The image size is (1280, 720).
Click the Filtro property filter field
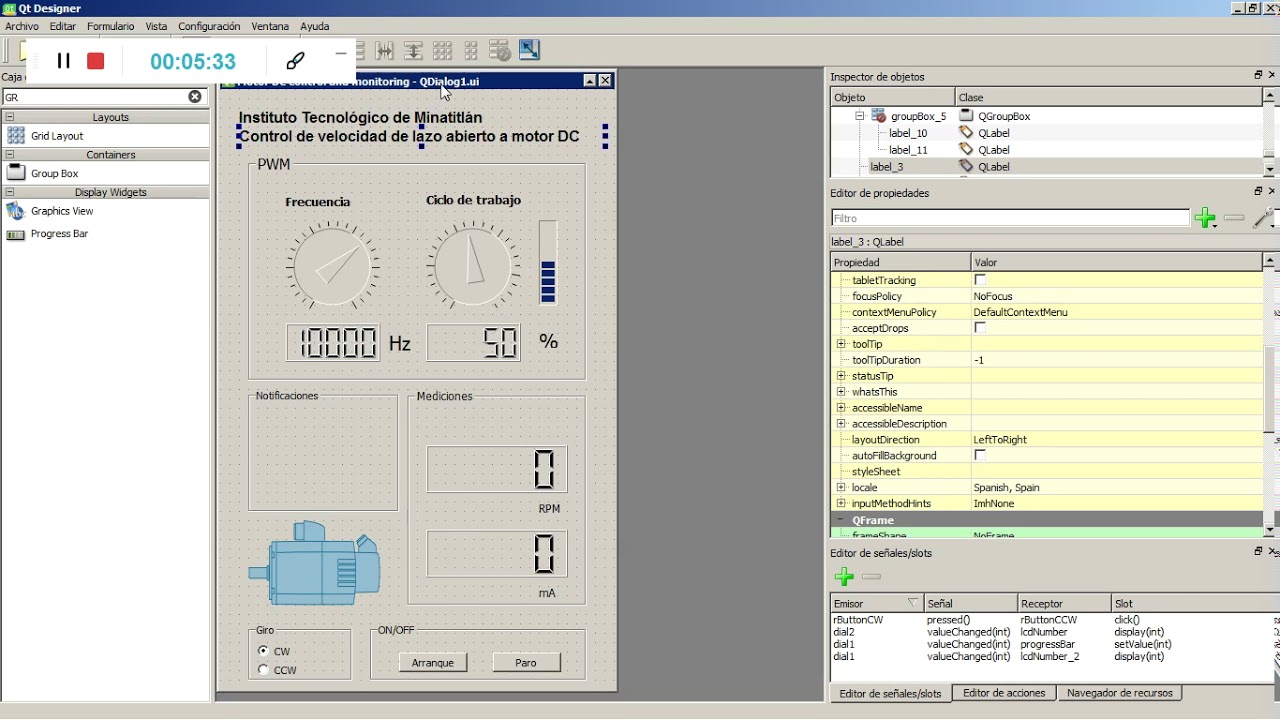(1010, 218)
